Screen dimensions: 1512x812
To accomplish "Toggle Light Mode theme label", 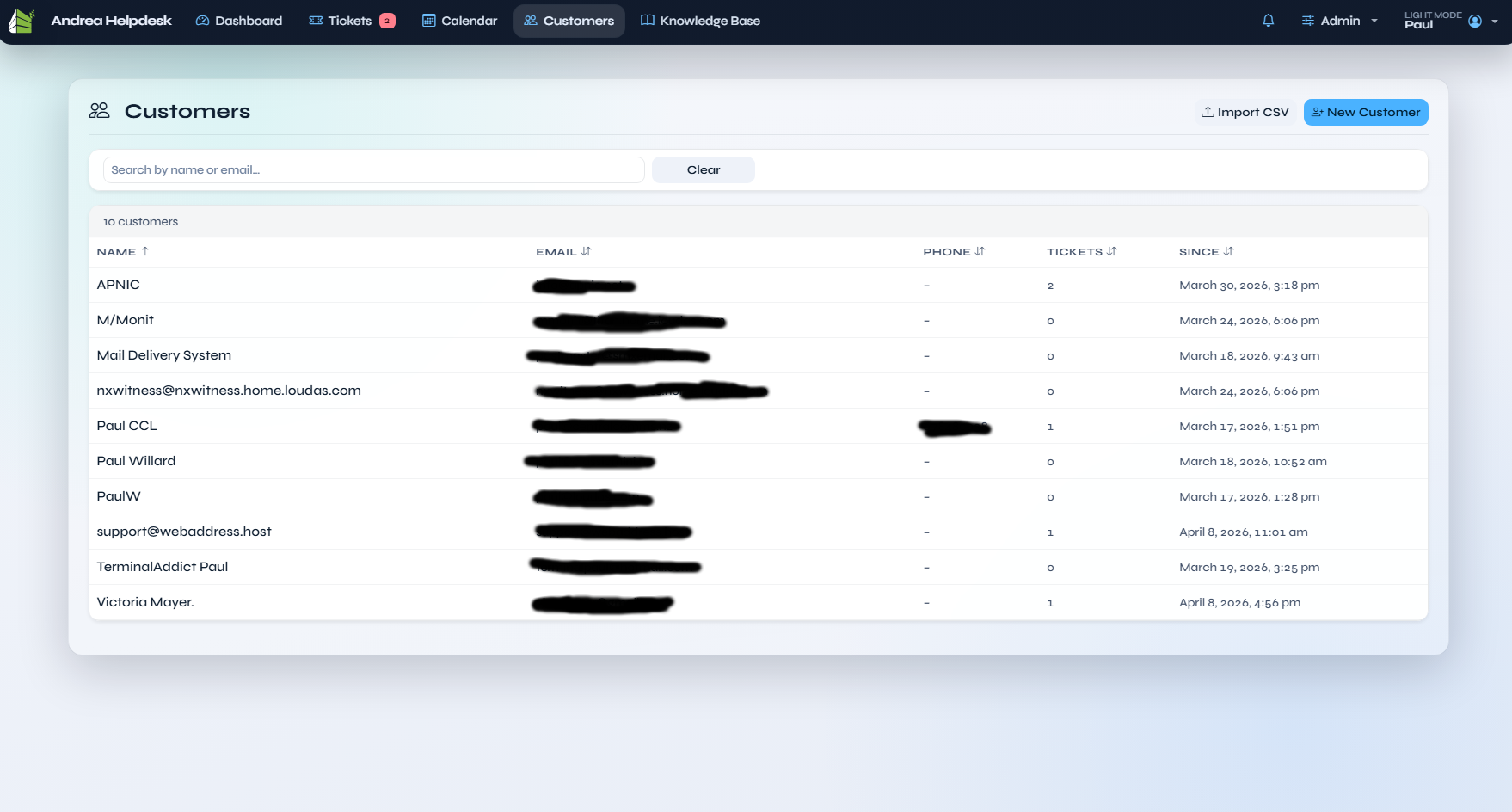I will click(1432, 15).
